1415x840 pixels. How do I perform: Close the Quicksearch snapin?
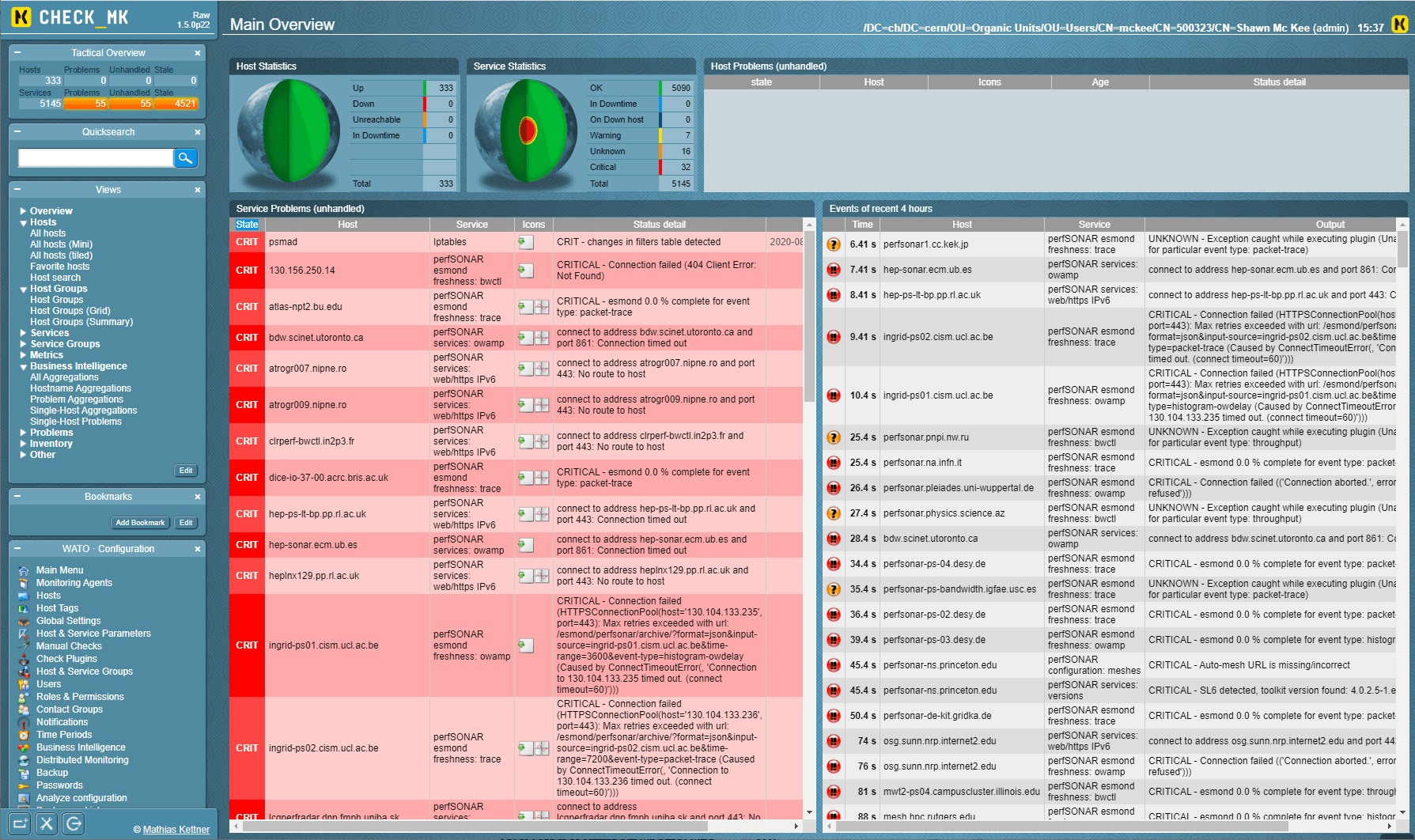pos(198,132)
